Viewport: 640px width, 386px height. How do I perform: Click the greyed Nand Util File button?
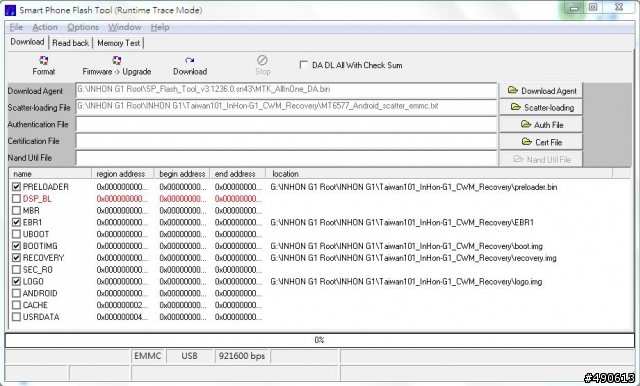point(541,159)
